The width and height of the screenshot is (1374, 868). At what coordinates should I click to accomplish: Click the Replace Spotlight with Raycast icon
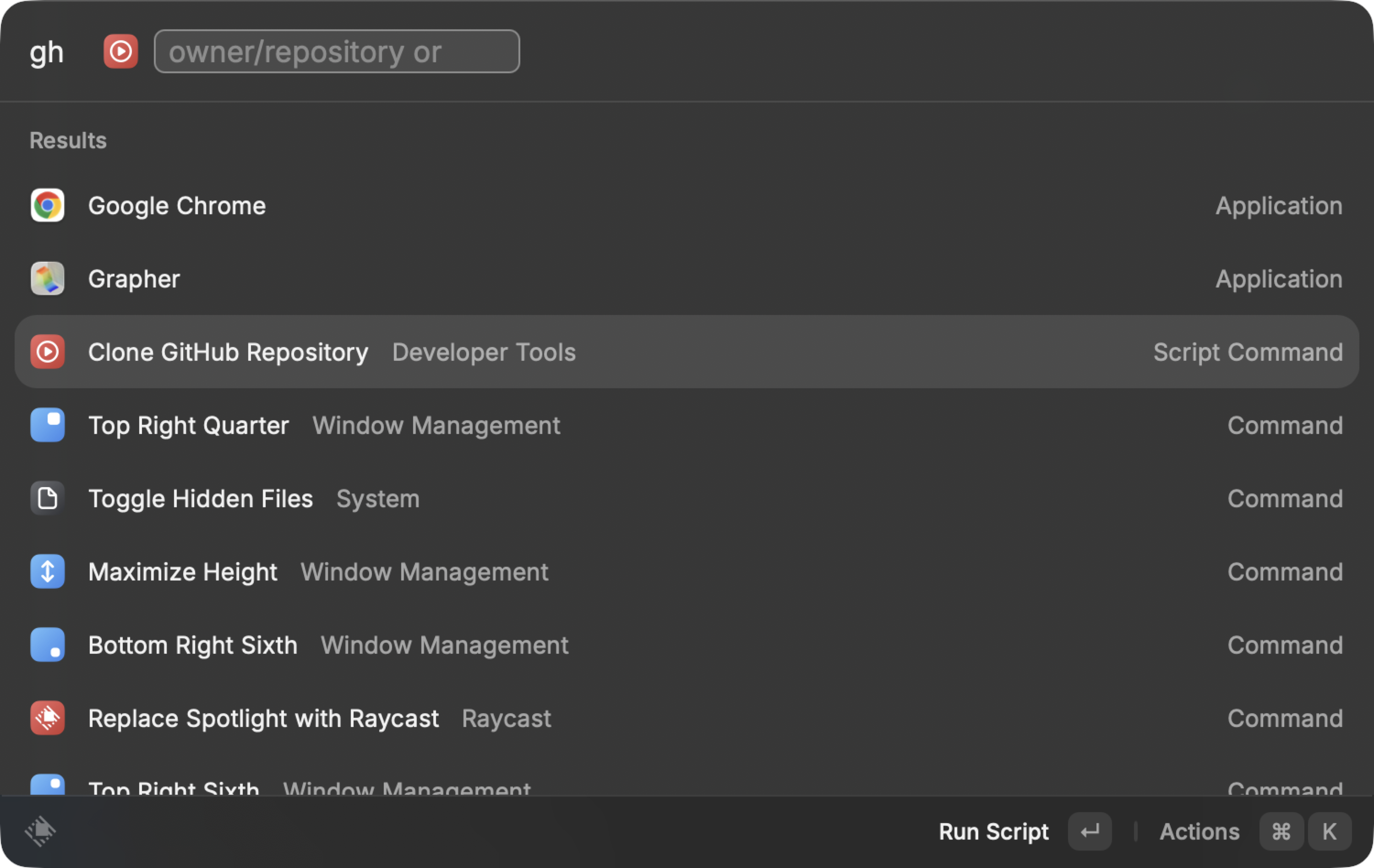tap(47, 718)
